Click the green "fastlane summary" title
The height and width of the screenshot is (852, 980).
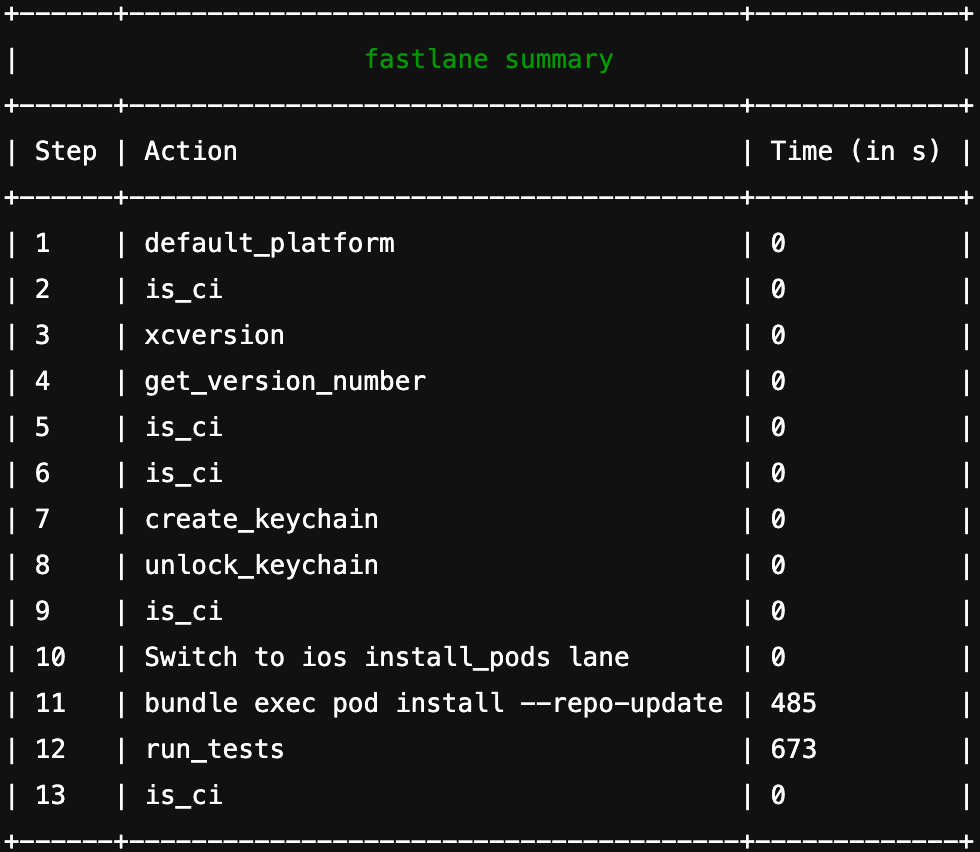pos(488,60)
